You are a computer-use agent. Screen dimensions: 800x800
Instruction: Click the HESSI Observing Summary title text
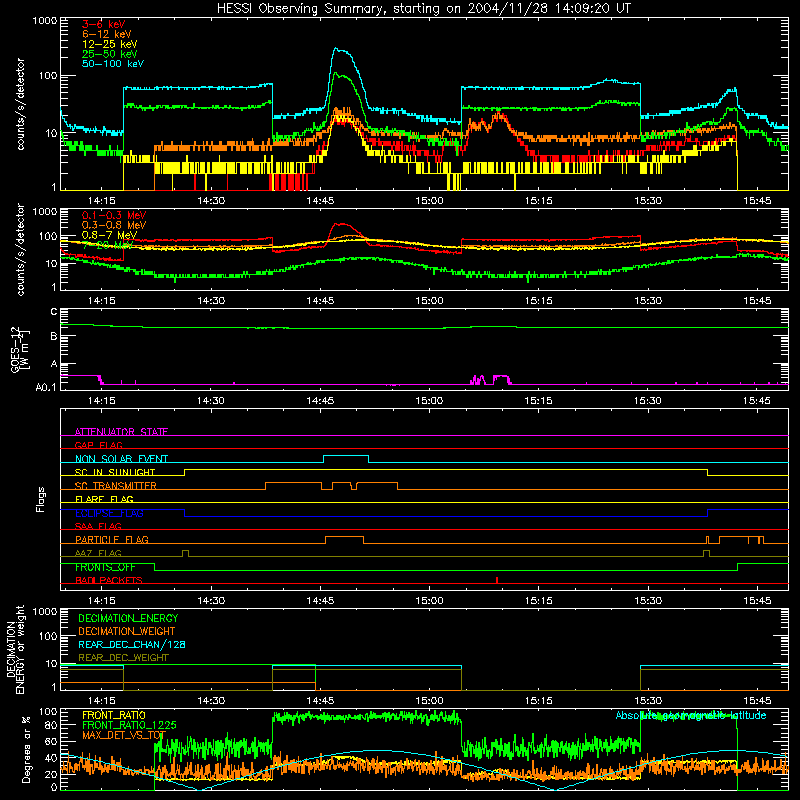pos(423,9)
